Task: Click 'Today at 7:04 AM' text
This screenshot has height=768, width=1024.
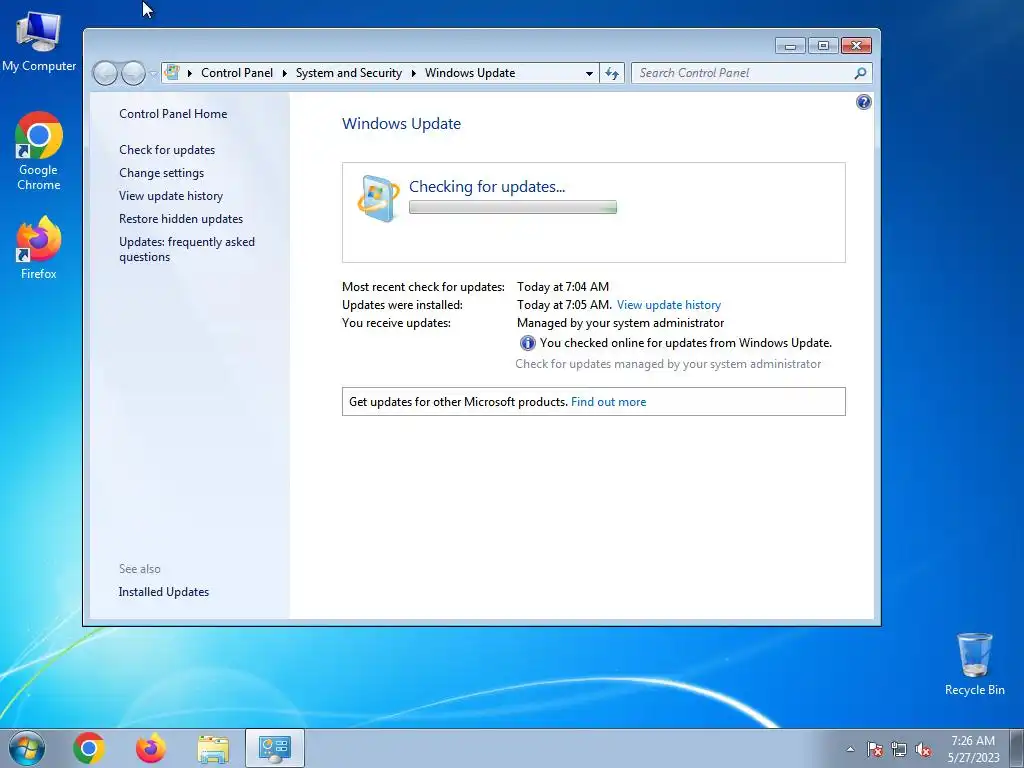Action: pos(563,287)
